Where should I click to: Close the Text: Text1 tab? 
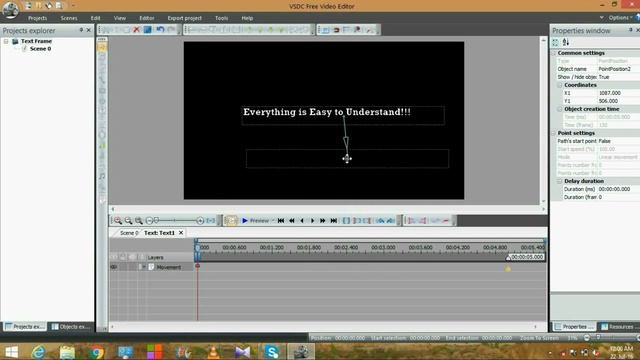pyautogui.click(x=181, y=233)
